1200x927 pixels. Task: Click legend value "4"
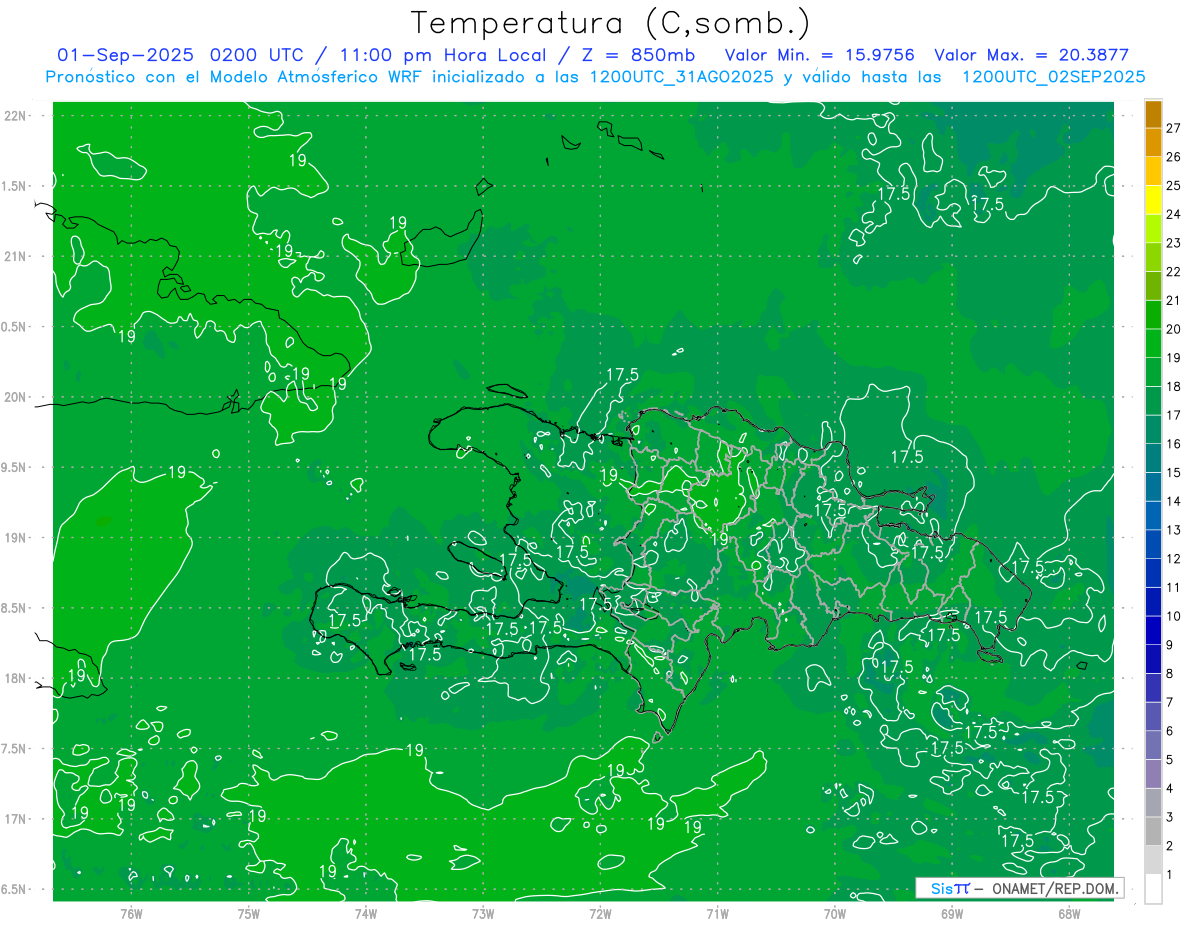1170,789
